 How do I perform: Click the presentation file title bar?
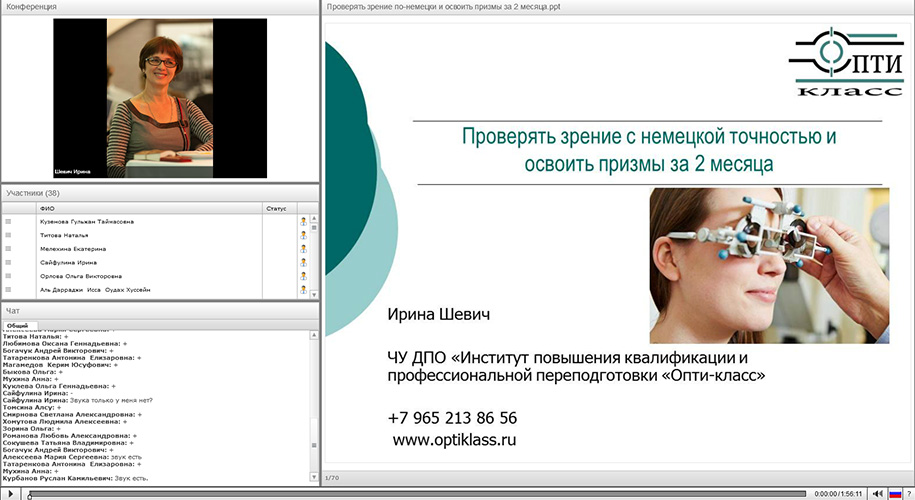click(619, 7)
